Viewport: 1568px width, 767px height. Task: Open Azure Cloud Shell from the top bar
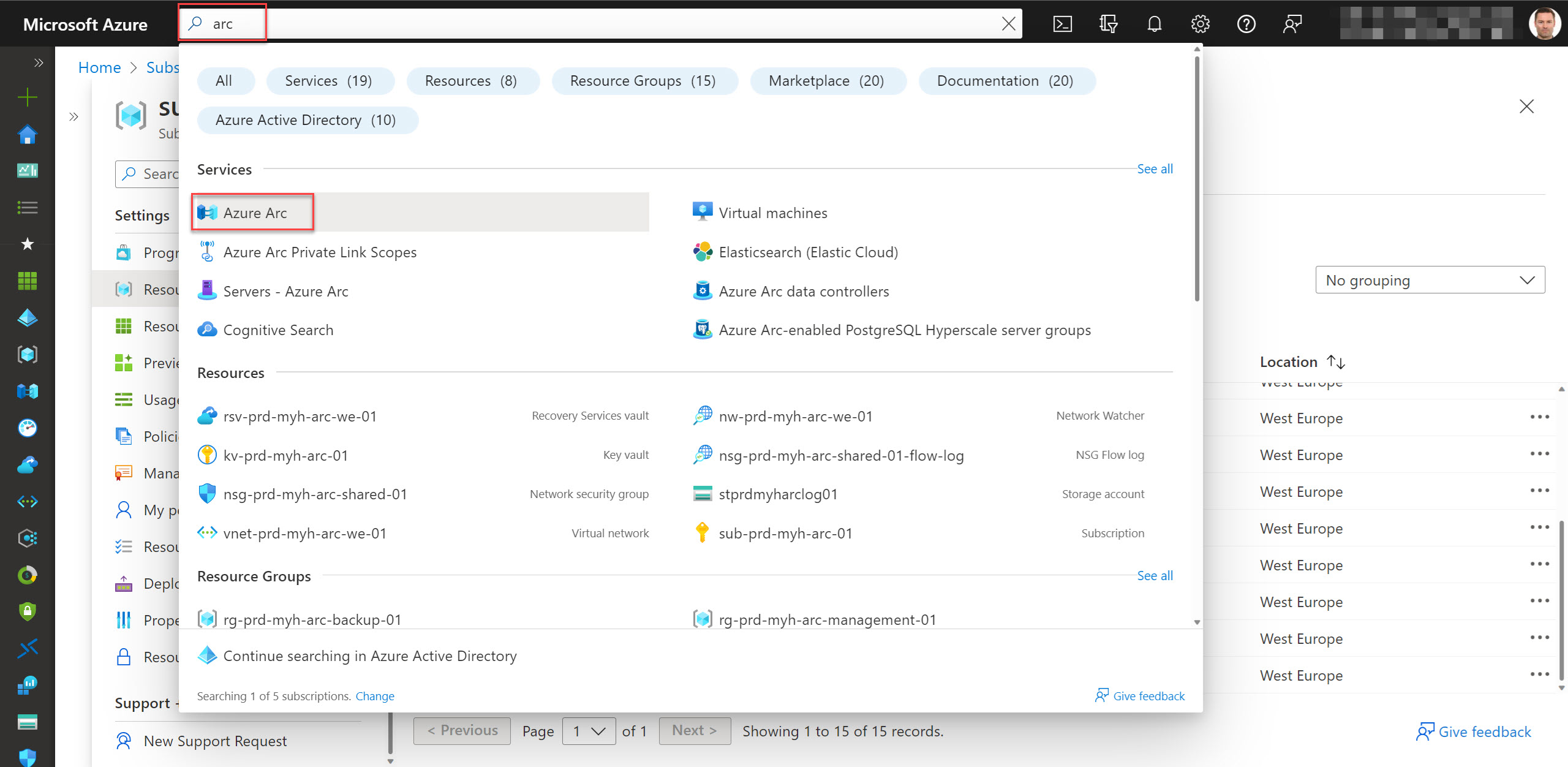point(1063,23)
